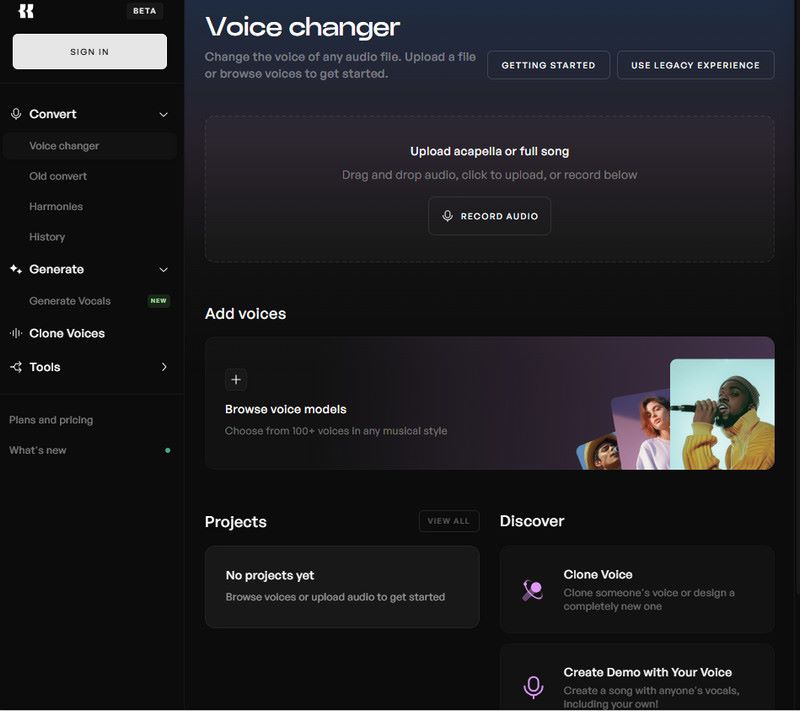
Task: Click the singer thumbnail image in Add voices
Action: (721, 414)
